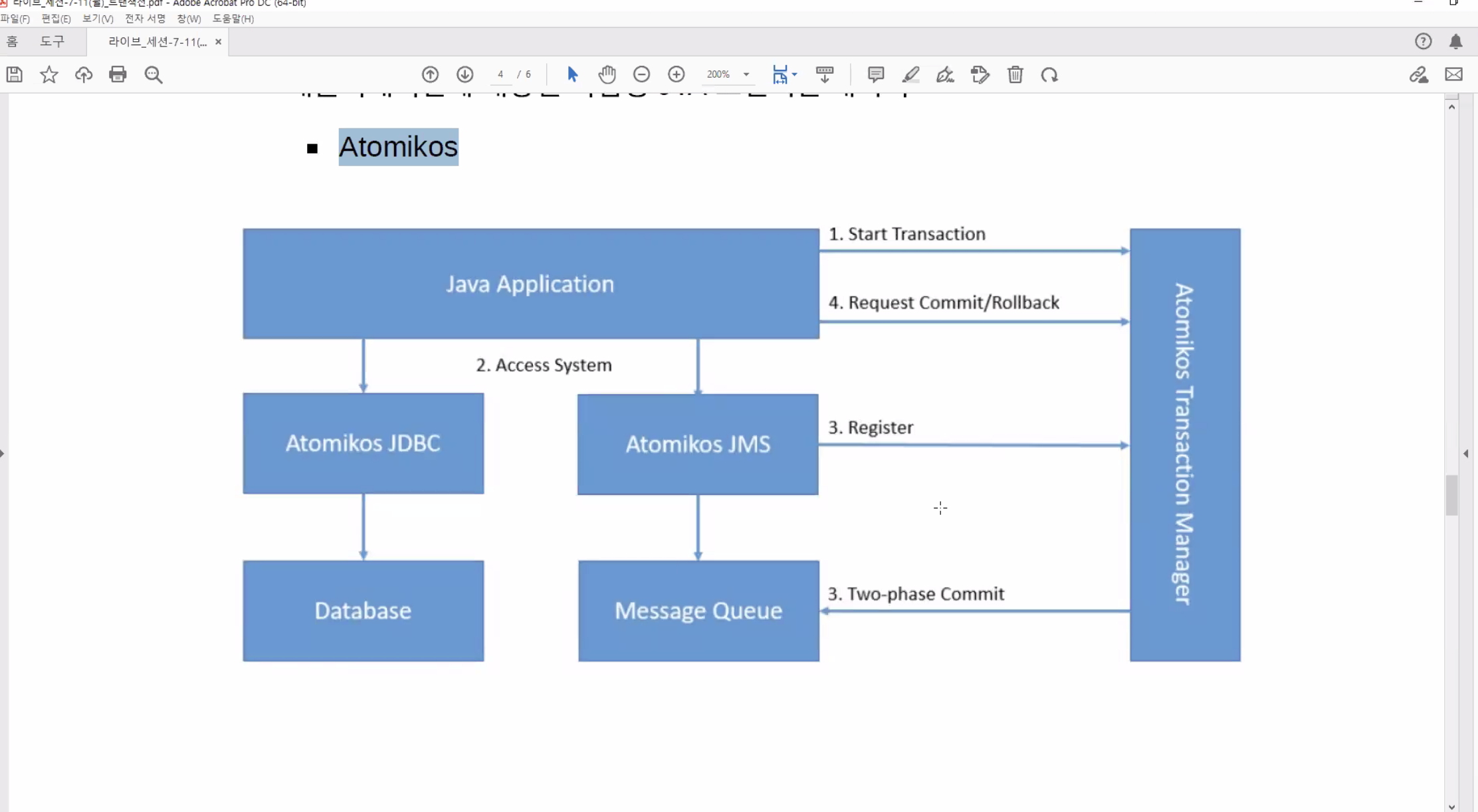Viewport: 1478px width, 812px height.
Task: Click the page number input field
Action: (x=500, y=74)
